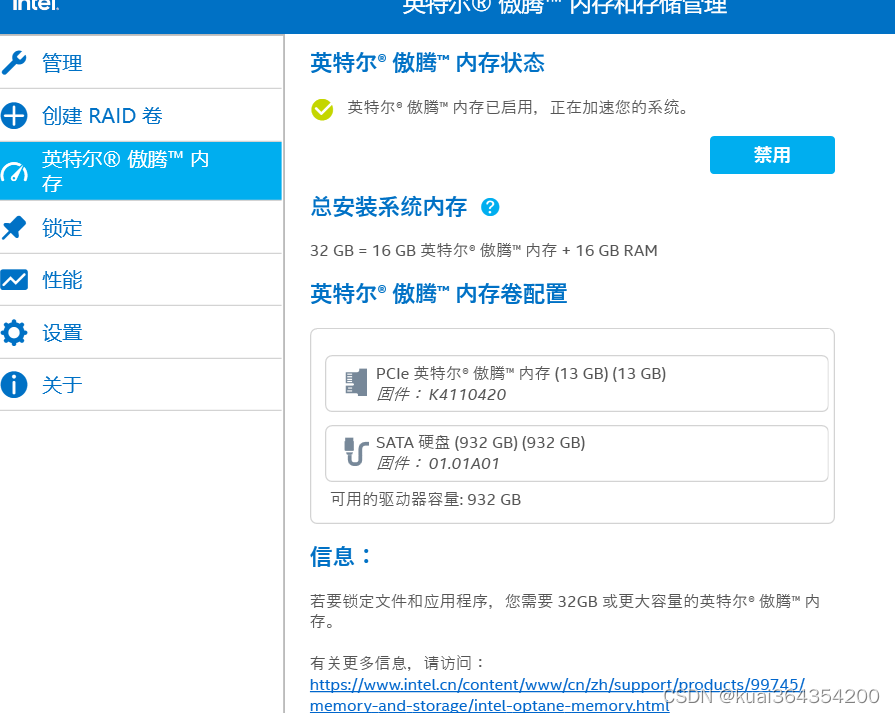Click the green checkmark status icon
Viewport: 895px width, 713px height.
[322, 109]
